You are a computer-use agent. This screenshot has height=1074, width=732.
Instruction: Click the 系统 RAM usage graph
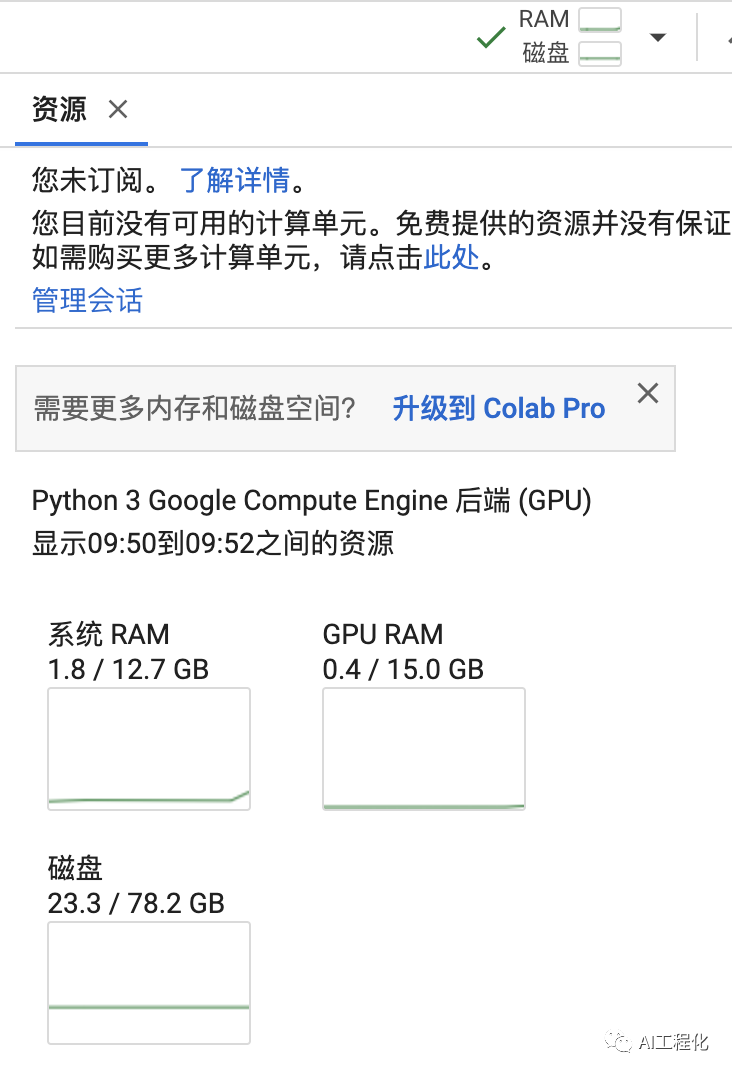click(149, 748)
